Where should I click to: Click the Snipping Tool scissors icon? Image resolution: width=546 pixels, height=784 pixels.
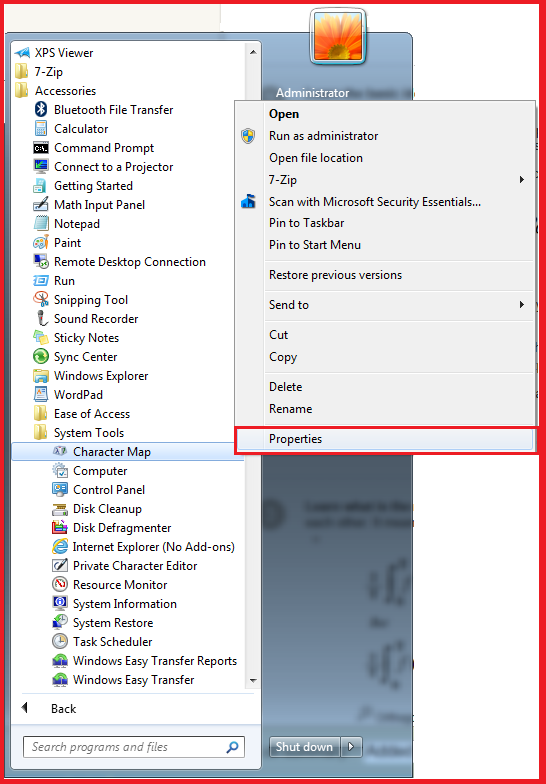click(x=41, y=300)
